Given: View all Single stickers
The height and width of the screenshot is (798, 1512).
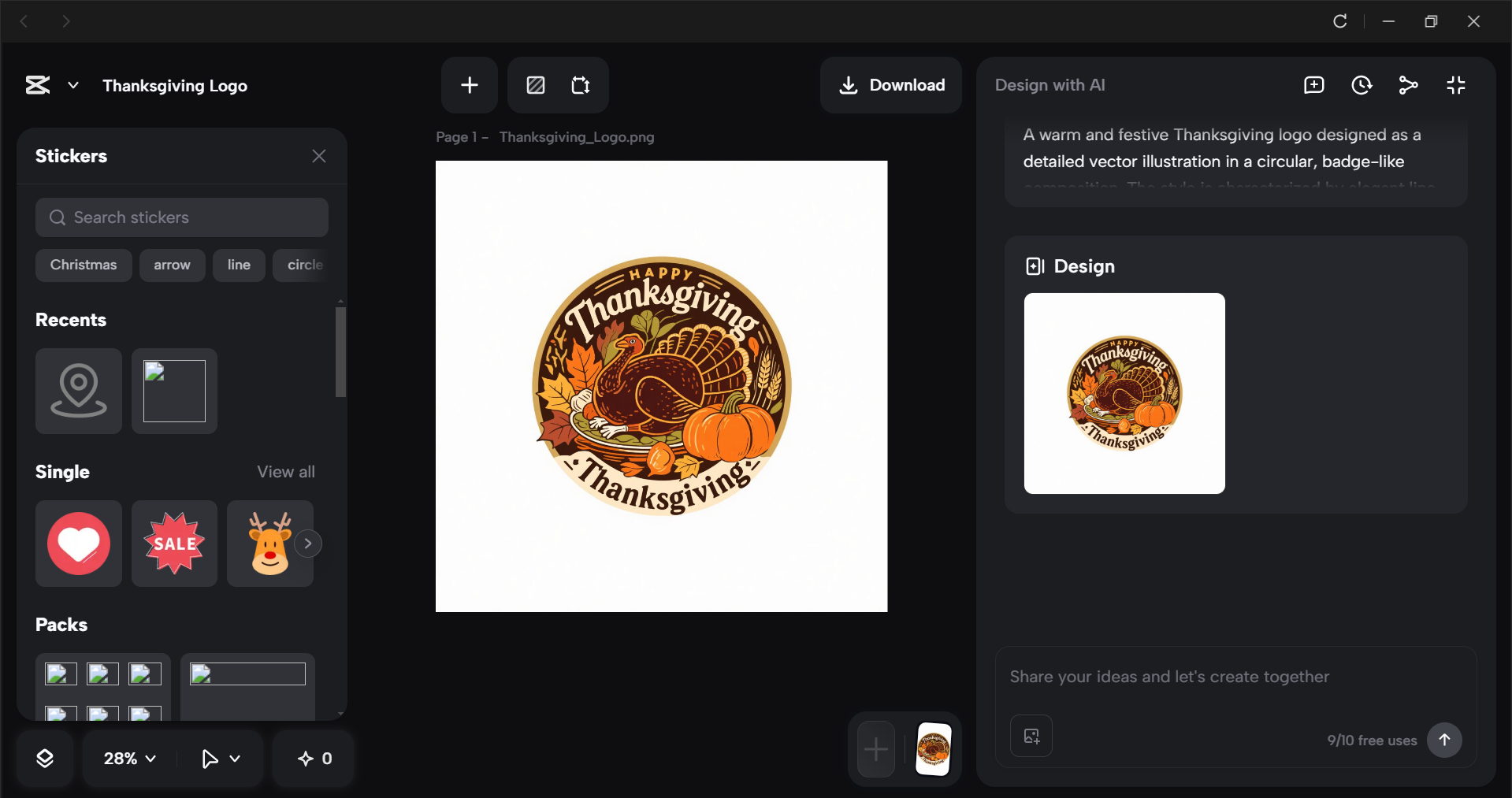Looking at the screenshot, I should pos(285,471).
